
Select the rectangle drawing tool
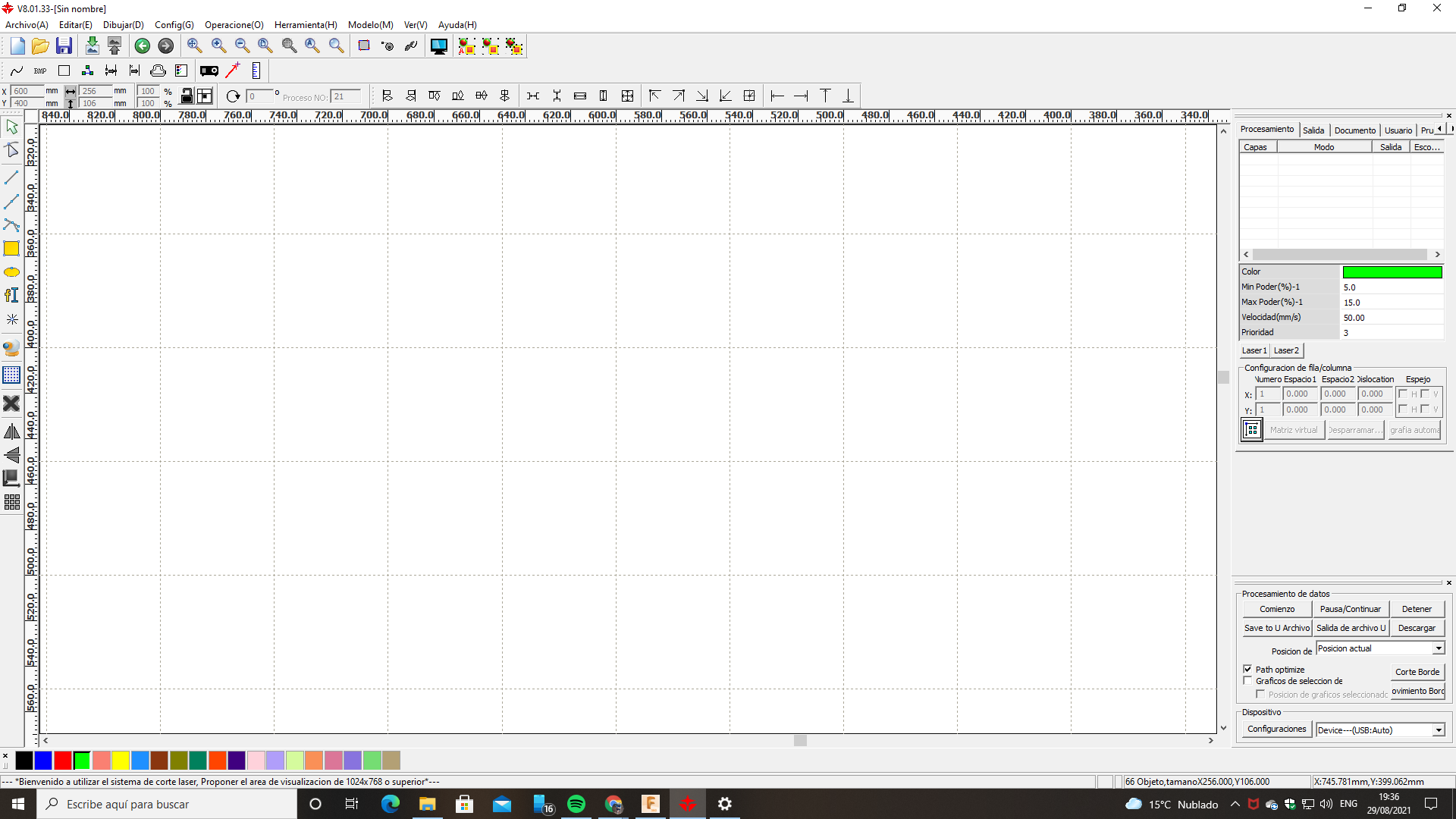click(11, 248)
